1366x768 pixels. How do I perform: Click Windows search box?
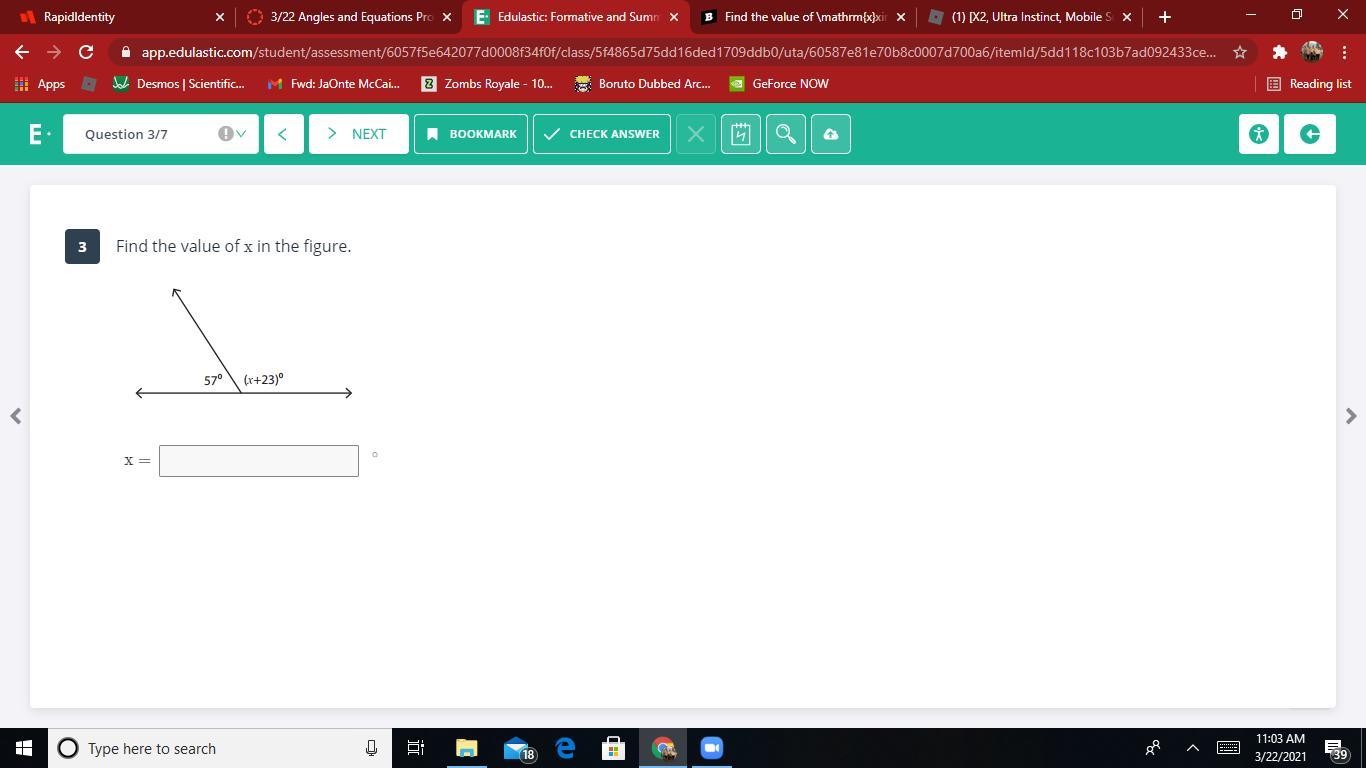pyautogui.click(x=219, y=748)
